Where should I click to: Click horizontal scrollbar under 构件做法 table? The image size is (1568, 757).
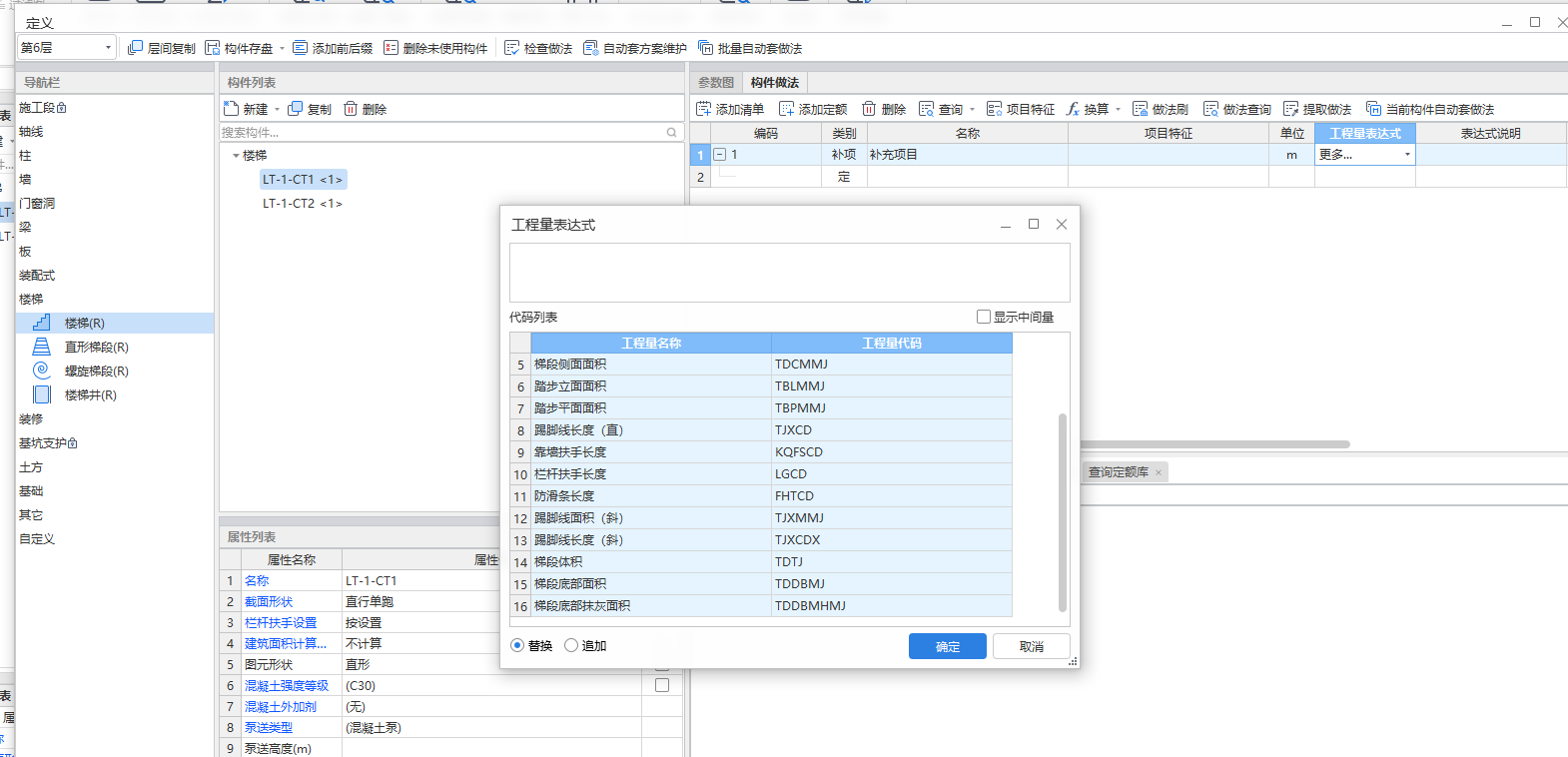click(x=1214, y=444)
